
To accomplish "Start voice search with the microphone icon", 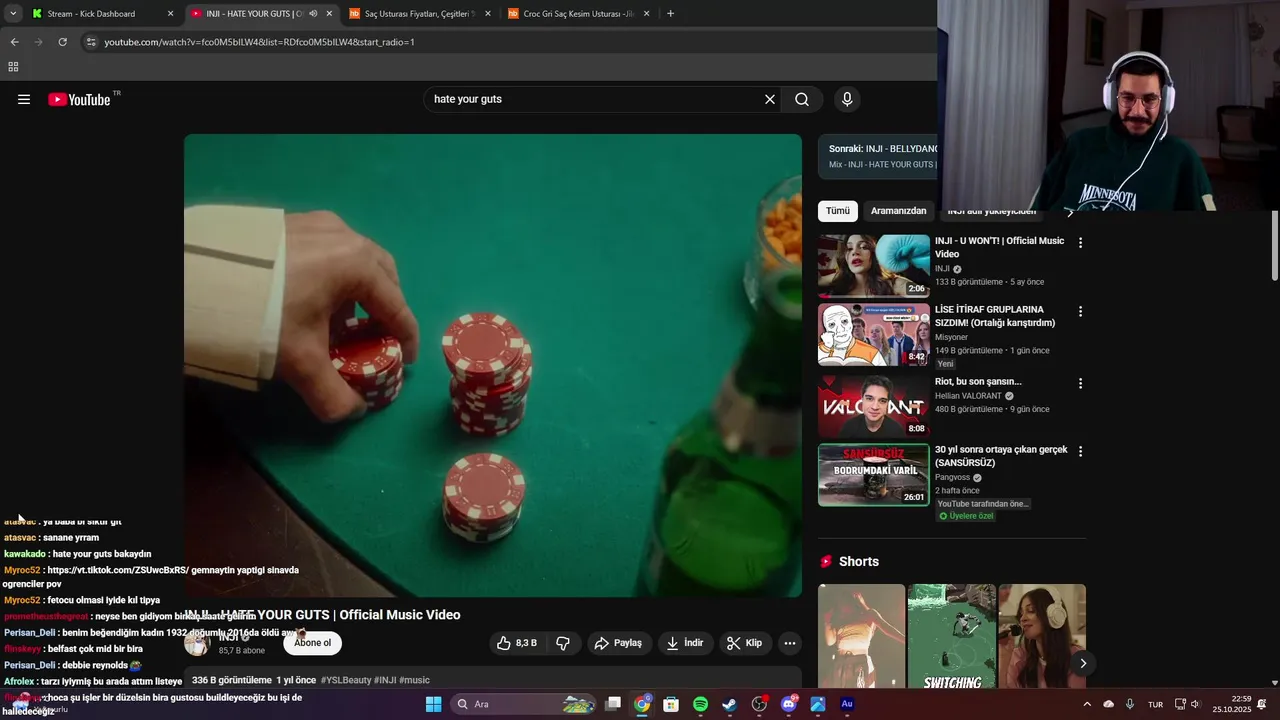I will (x=847, y=99).
